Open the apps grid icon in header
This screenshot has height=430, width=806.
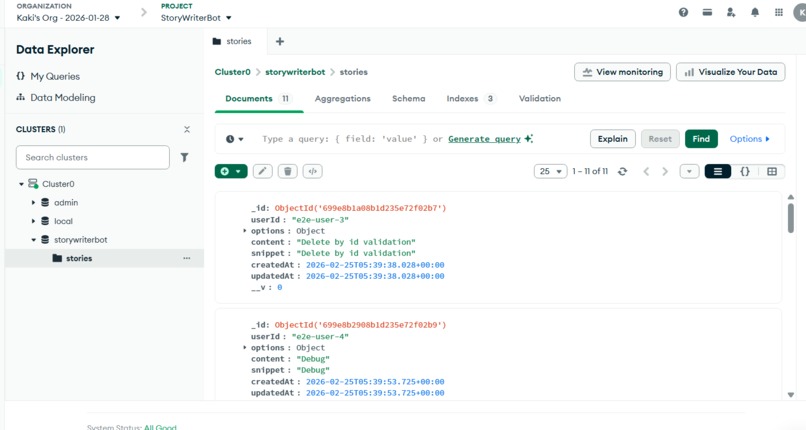click(779, 12)
